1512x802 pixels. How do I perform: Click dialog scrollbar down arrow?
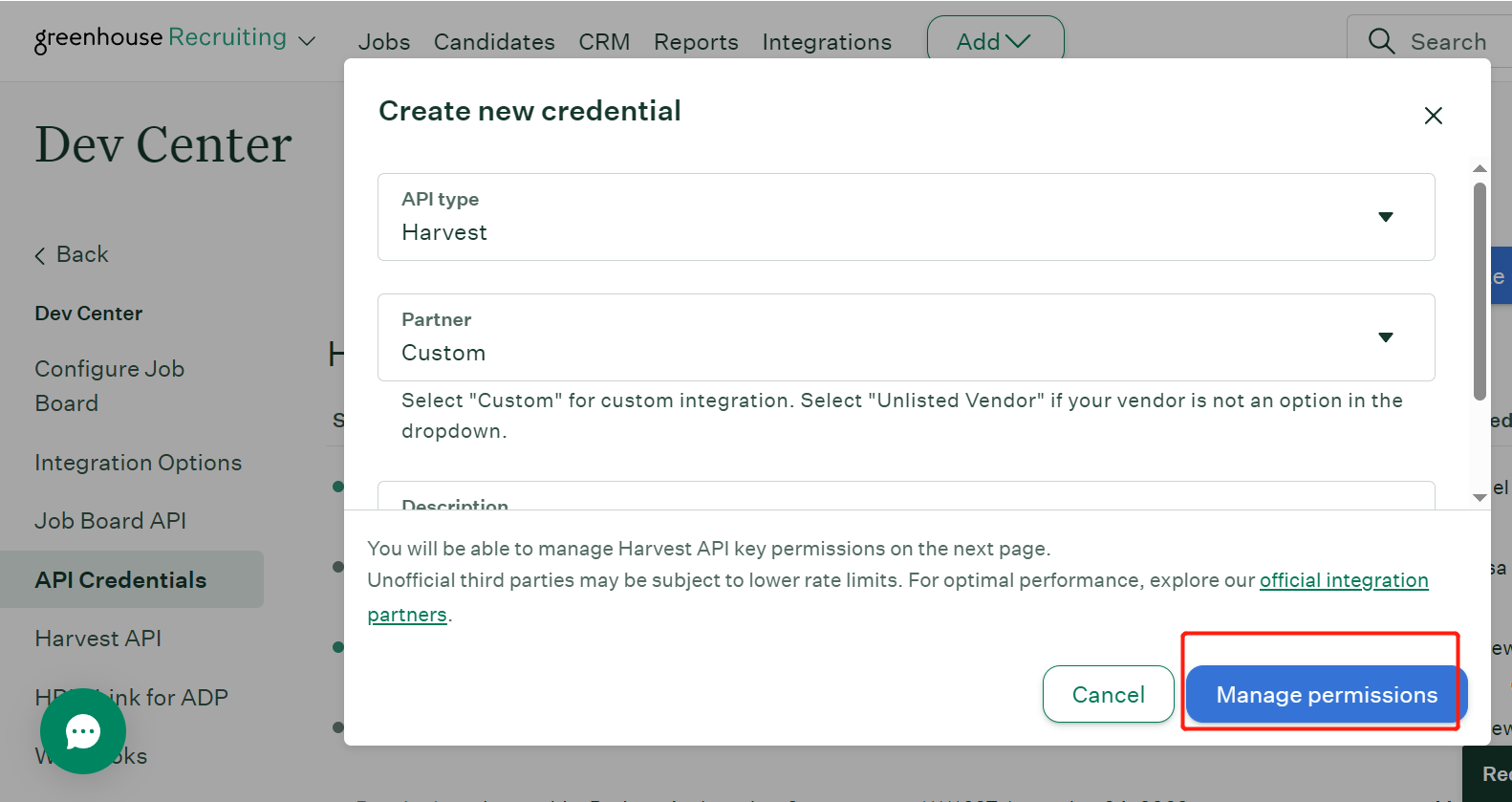click(1480, 497)
